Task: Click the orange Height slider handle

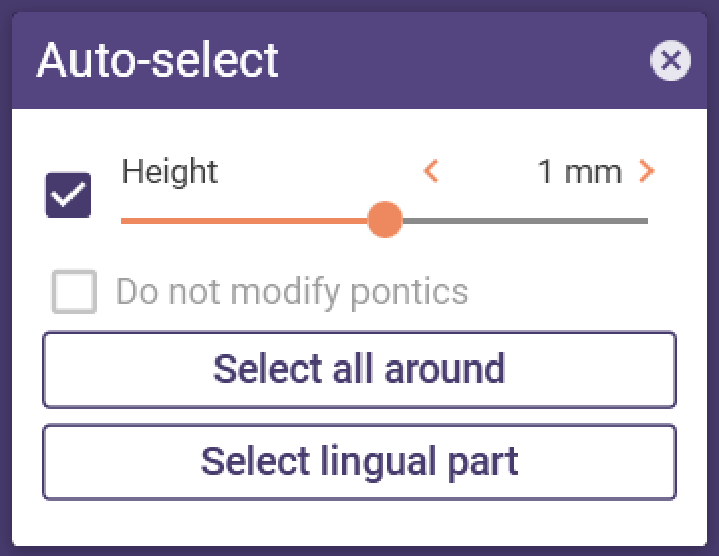Action: (385, 220)
